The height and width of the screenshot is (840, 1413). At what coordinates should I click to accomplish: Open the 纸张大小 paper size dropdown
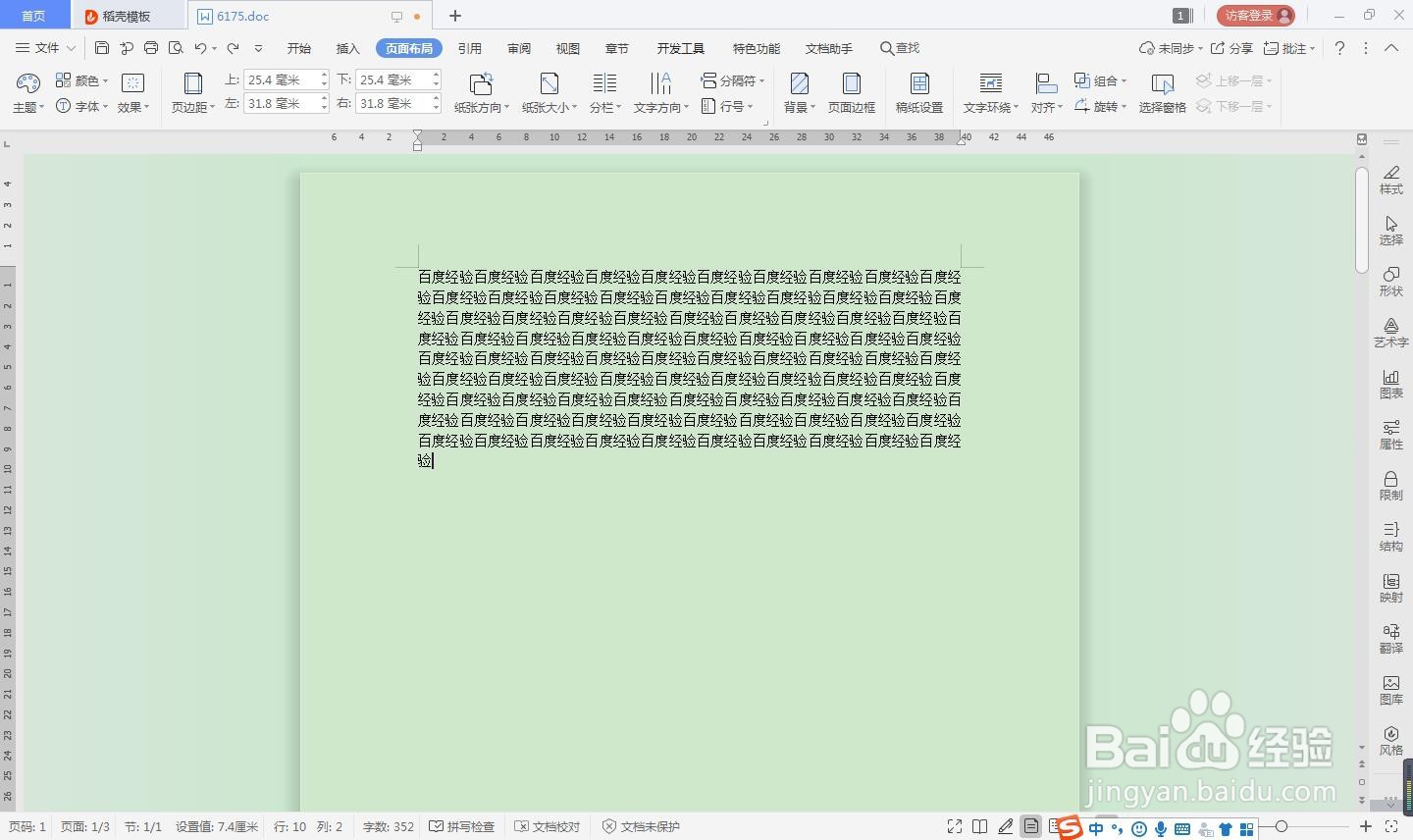(549, 93)
